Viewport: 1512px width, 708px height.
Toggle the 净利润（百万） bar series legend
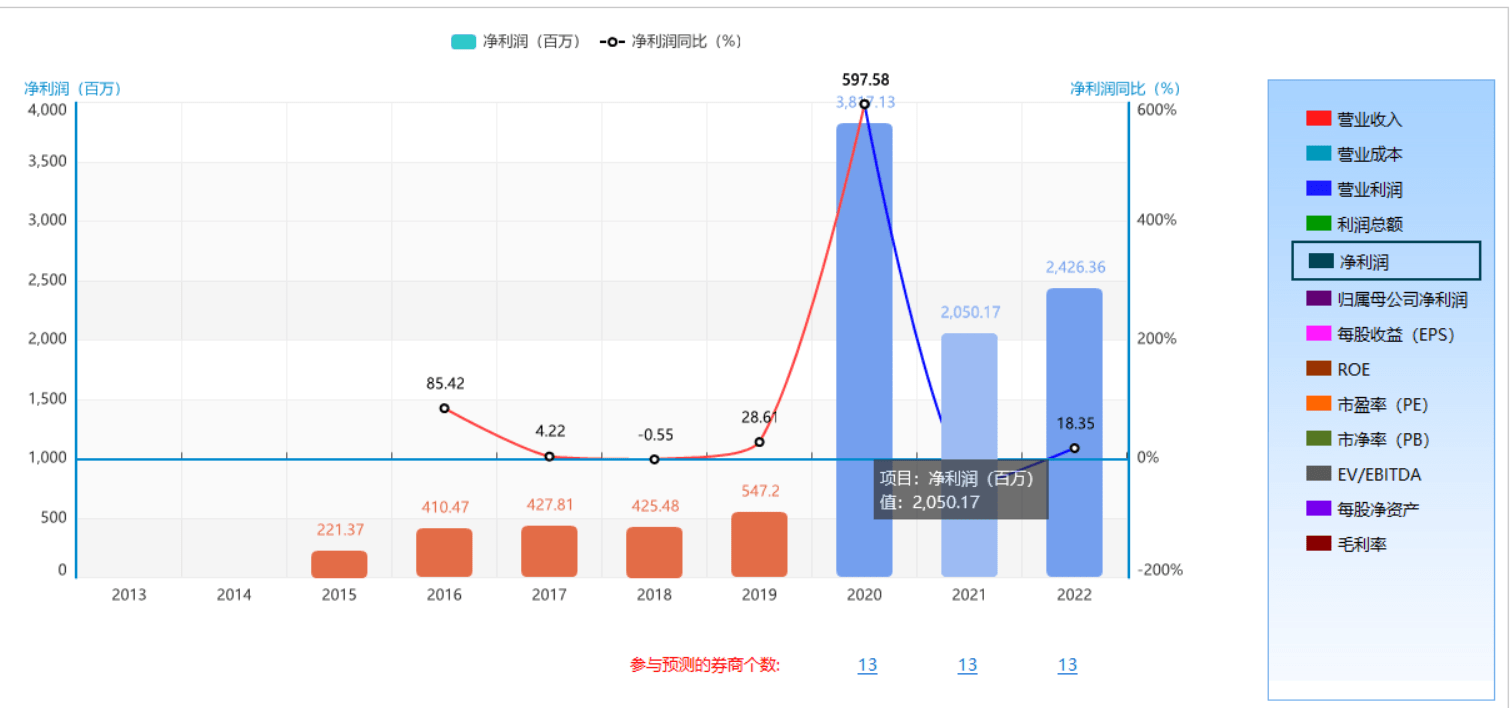coord(515,41)
